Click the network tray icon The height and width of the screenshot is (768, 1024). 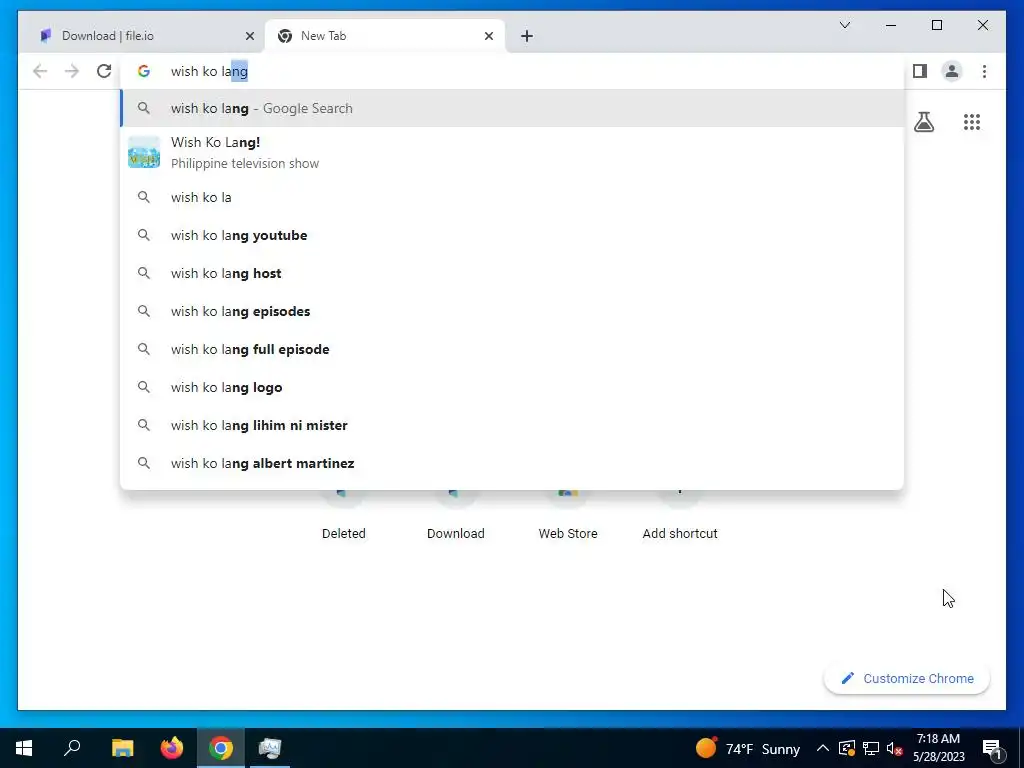click(x=871, y=748)
